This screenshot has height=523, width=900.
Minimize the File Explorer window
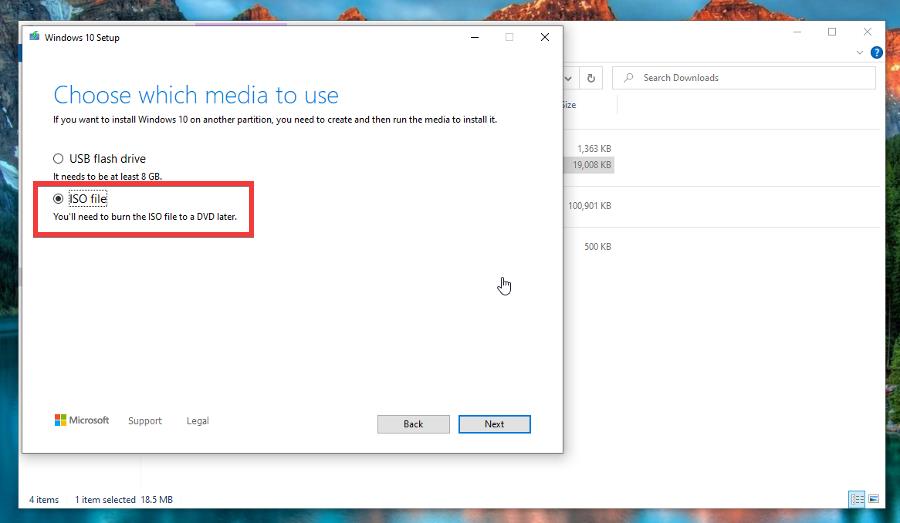click(x=797, y=32)
